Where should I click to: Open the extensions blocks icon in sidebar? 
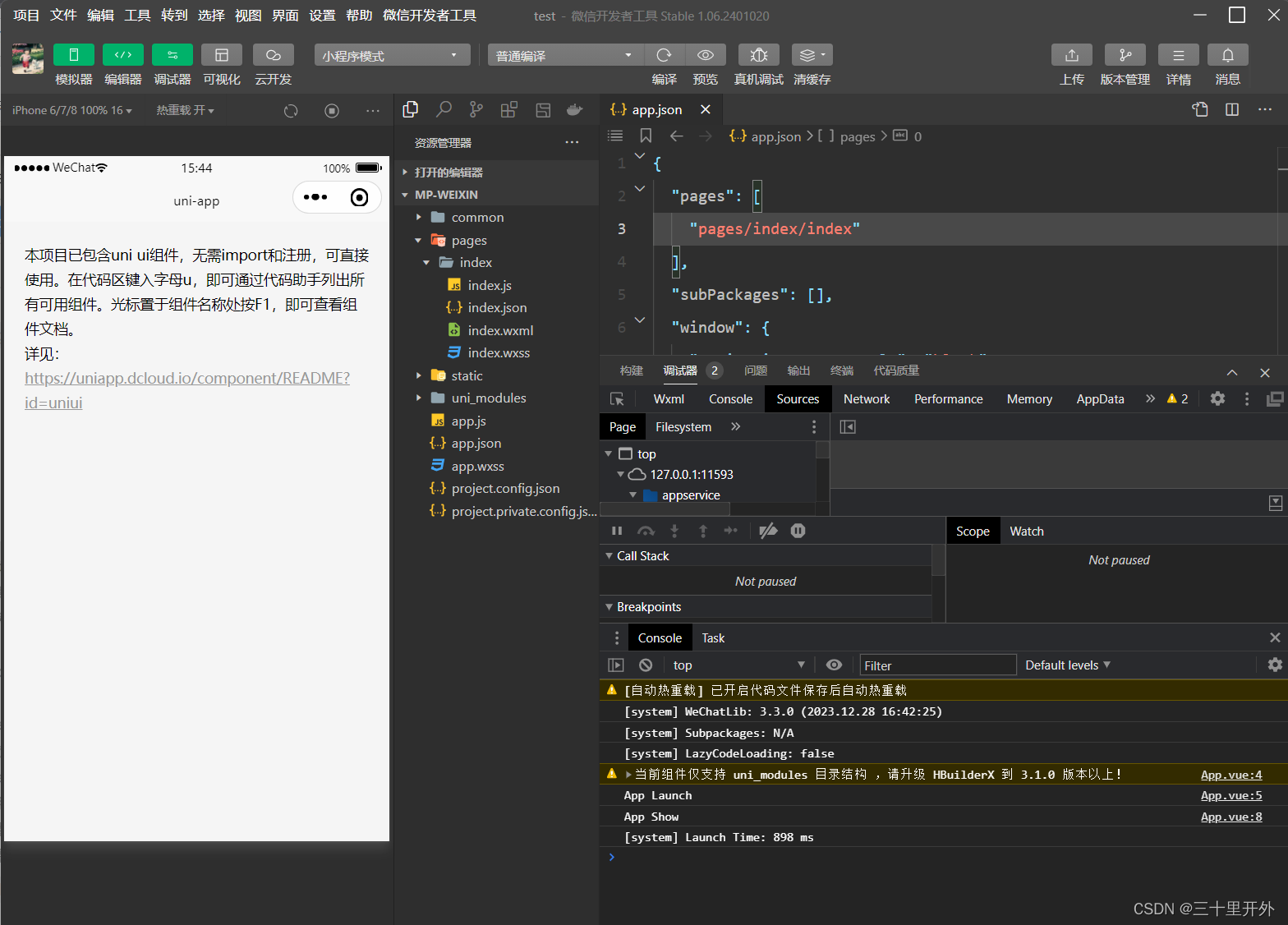pyautogui.click(x=509, y=109)
